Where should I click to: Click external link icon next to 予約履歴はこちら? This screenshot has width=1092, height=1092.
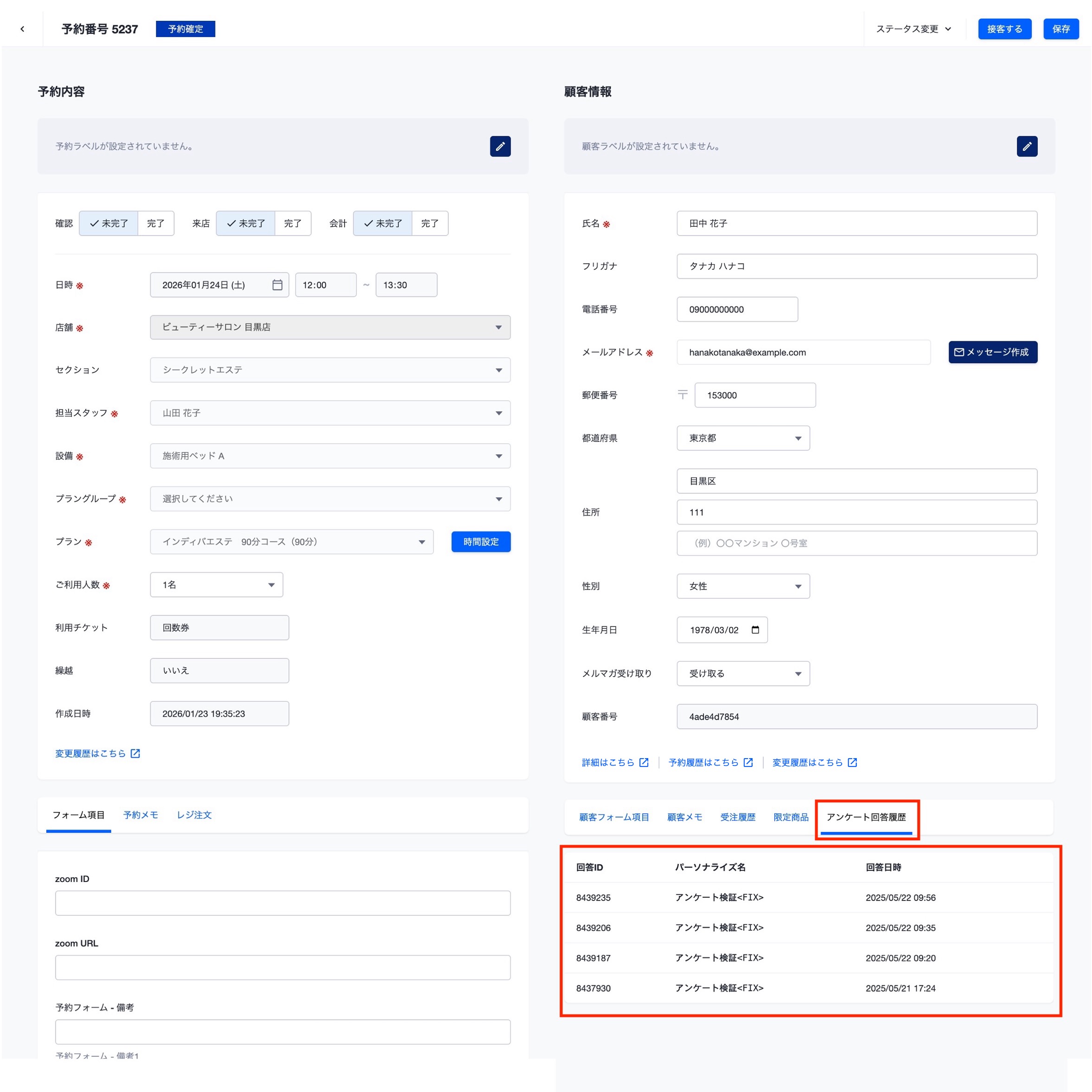click(748, 762)
